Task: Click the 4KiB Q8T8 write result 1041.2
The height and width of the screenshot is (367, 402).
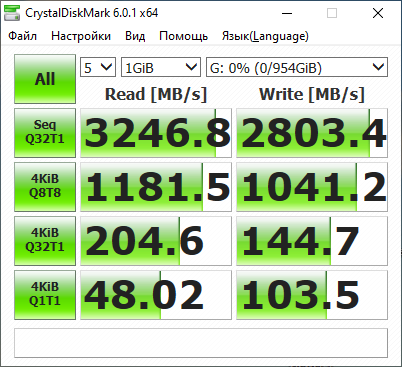Action: (312, 187)
